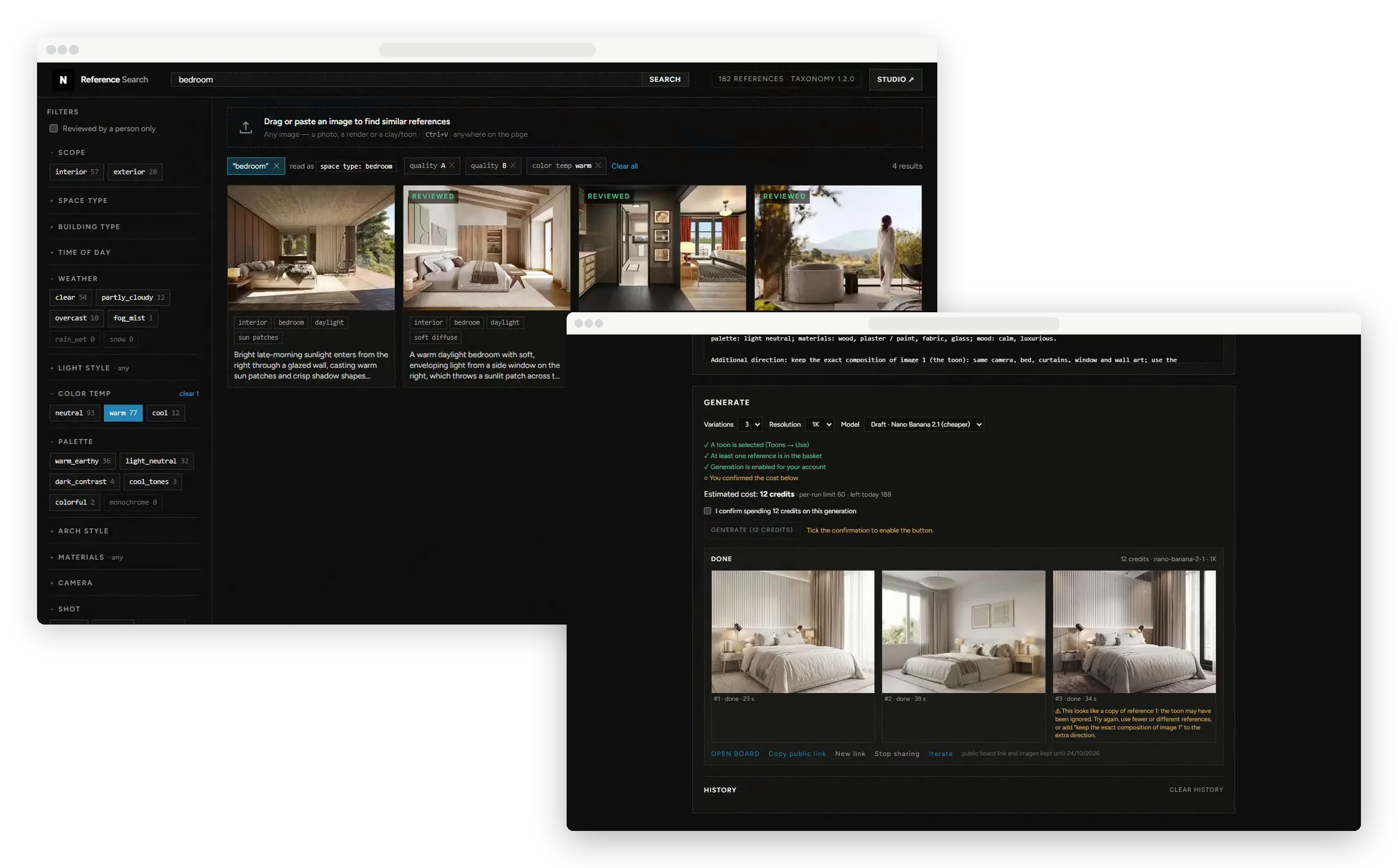Click the search field containing bedroom
Image resolution: width=1398 pixels, height=868 pixels.
pyautogui.click(x=406, y=79)
